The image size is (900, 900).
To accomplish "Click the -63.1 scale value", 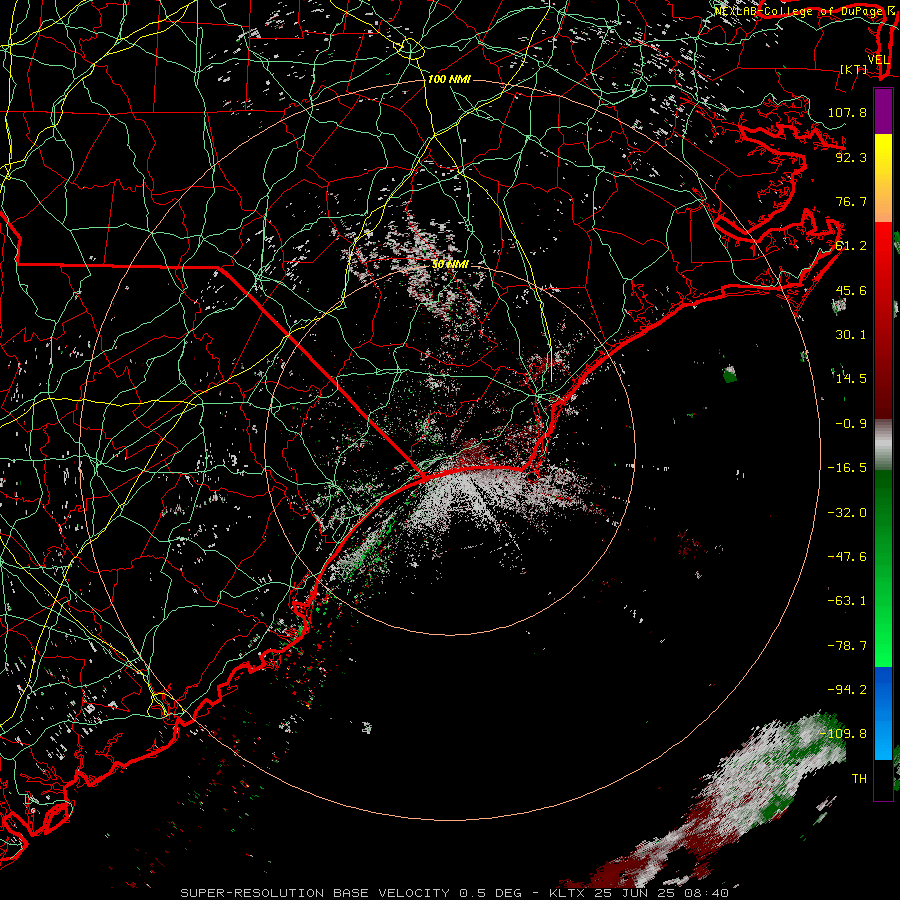I will (x=847, y=601).
